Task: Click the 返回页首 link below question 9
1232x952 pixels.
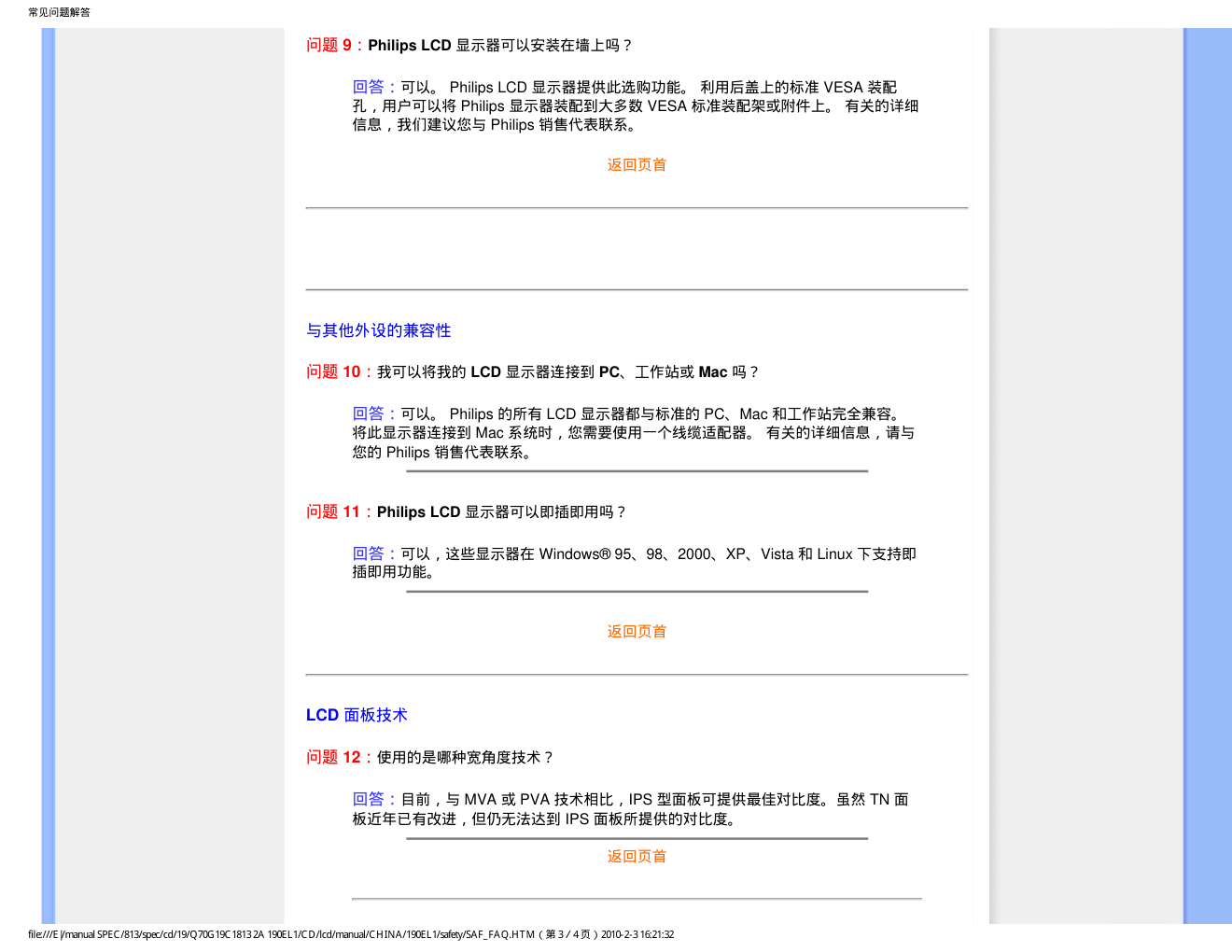Action: coord(637,164)
